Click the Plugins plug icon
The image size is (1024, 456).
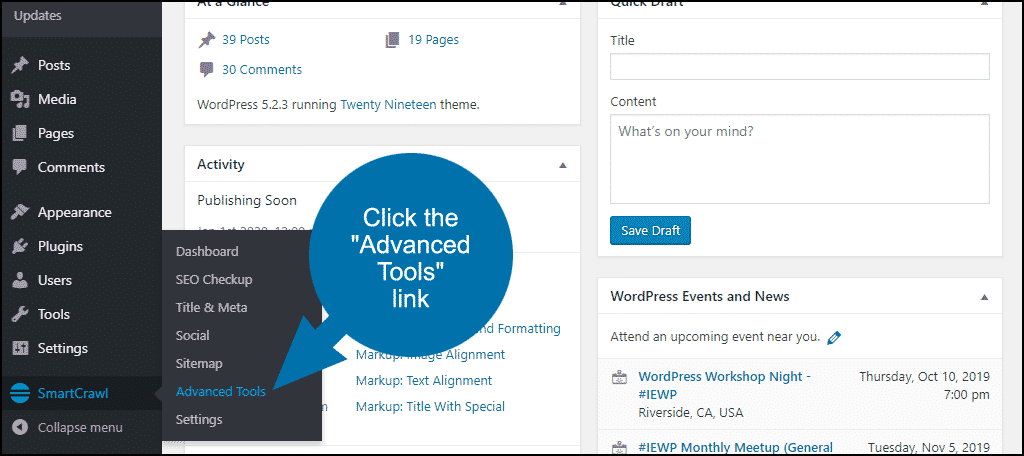(x=20, y=246)
